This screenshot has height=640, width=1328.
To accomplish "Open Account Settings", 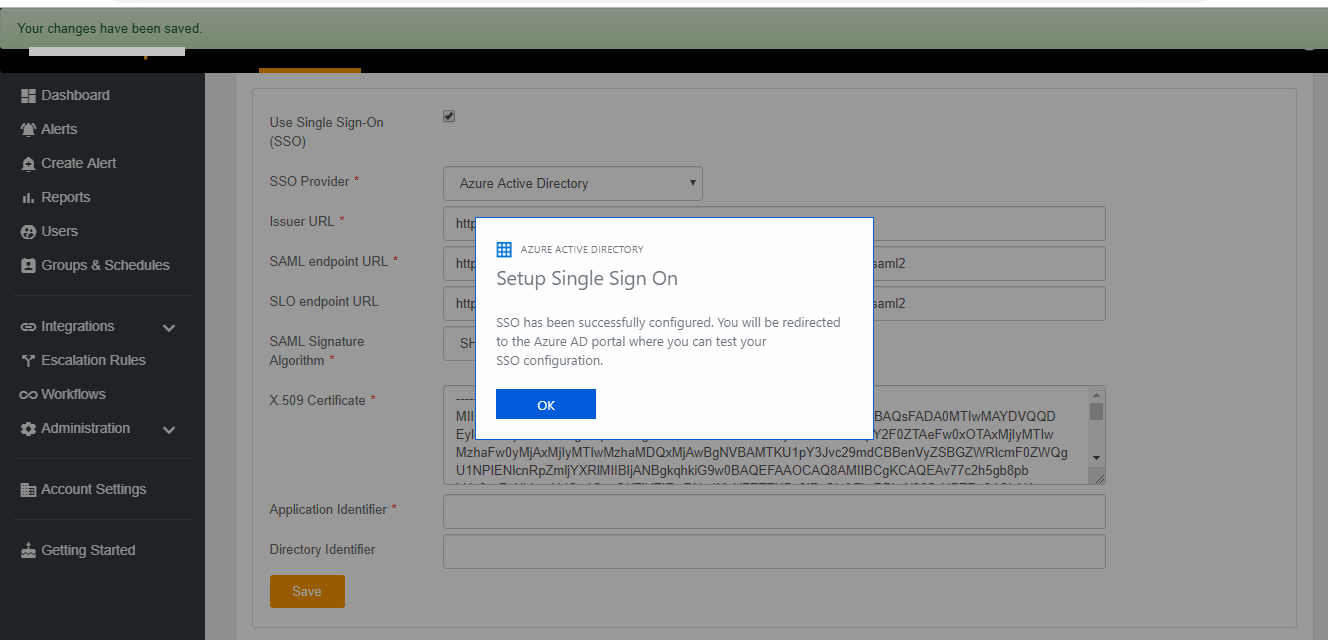I will pos(94,489).
